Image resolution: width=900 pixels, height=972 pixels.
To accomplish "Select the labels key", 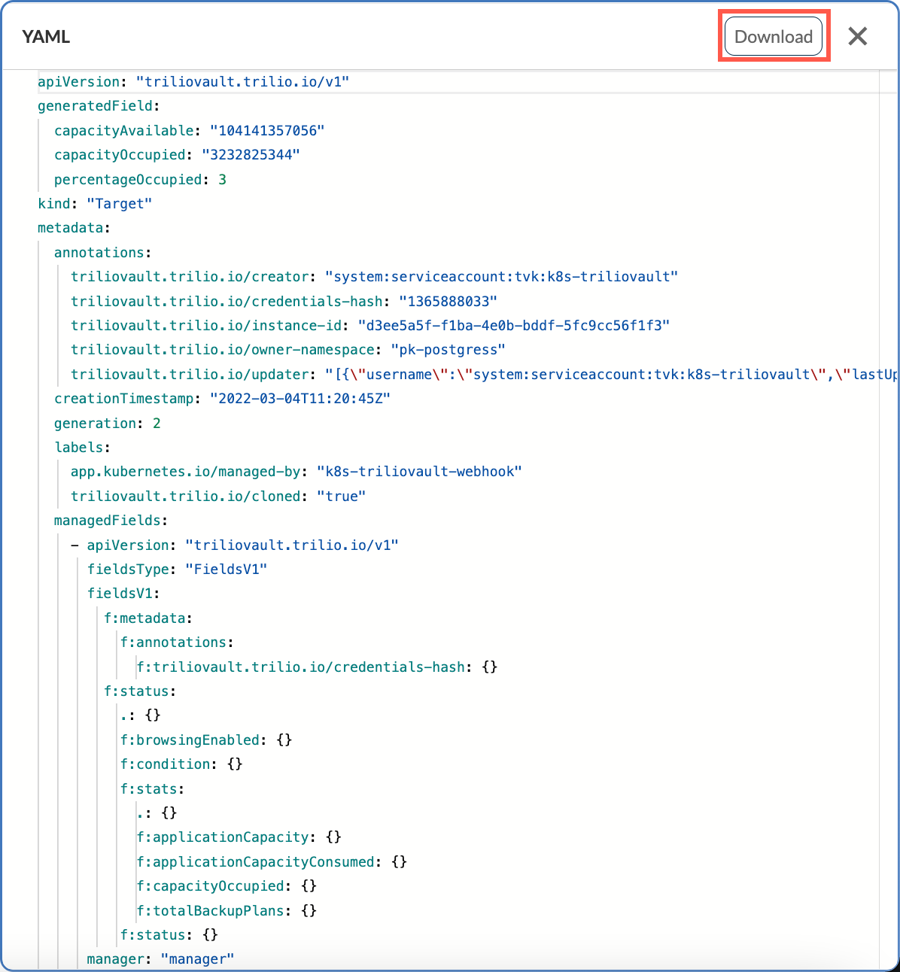I will click(81, 448).
